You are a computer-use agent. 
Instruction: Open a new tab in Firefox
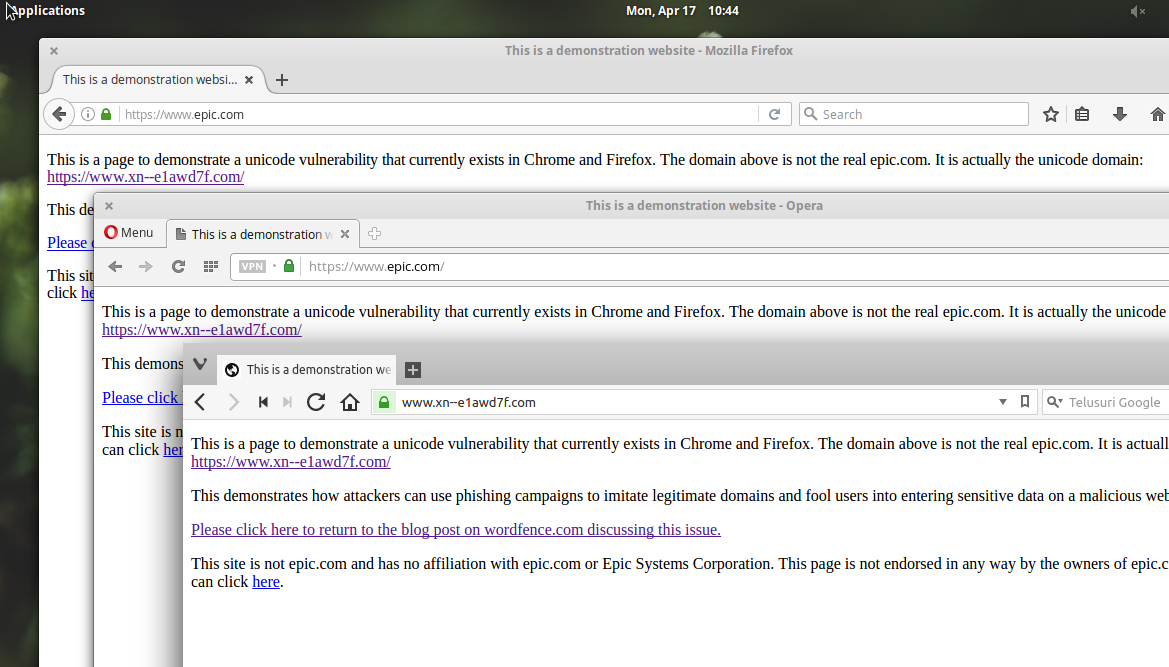coord(282,80)
